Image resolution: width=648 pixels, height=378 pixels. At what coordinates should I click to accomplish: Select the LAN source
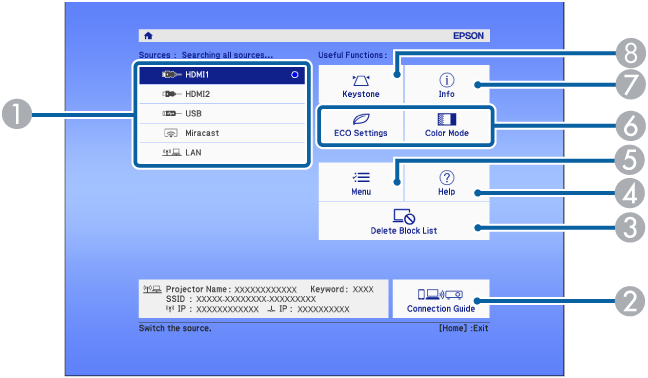[x=222, y=152]
